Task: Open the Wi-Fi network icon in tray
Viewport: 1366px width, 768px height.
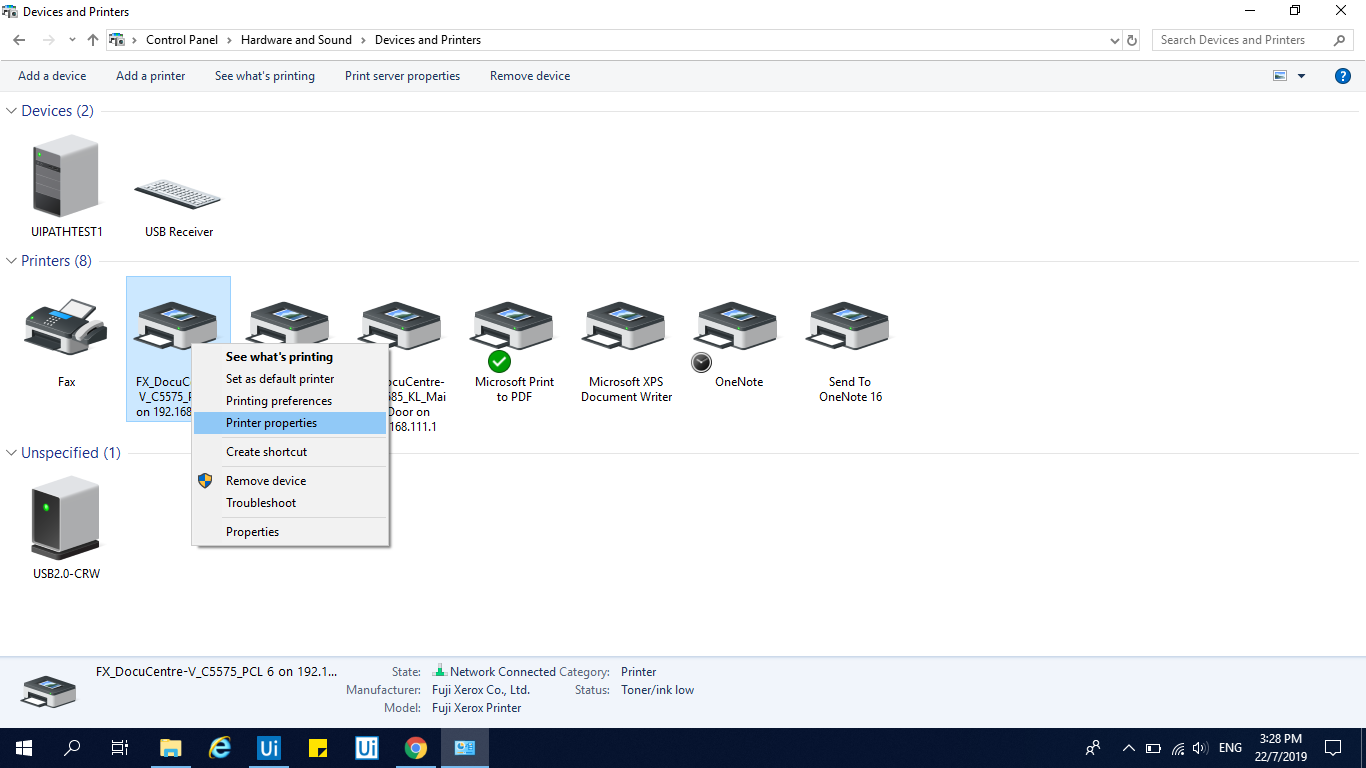Action: pos(1178,748)
